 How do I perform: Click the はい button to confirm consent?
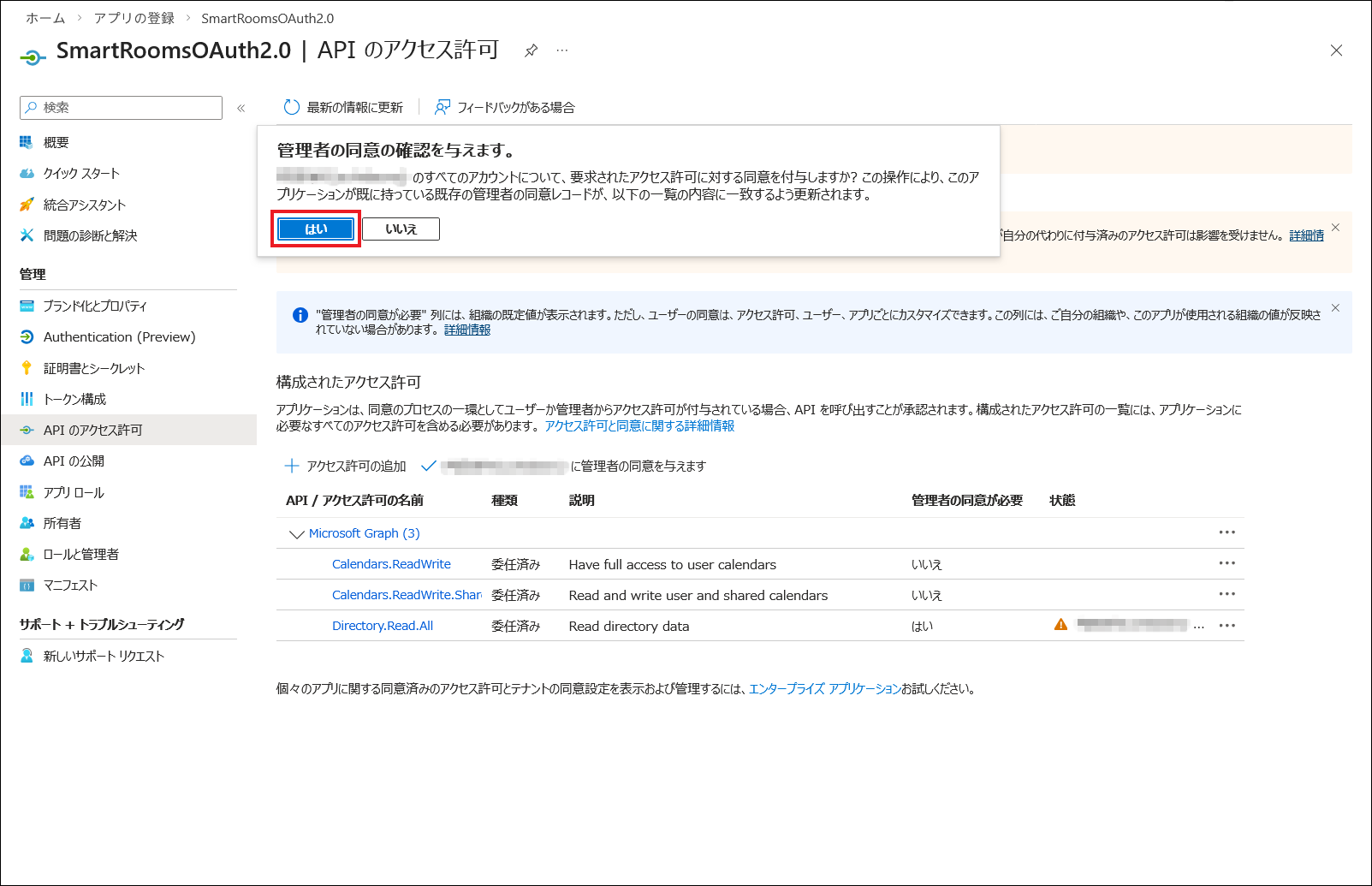point(315,229)
